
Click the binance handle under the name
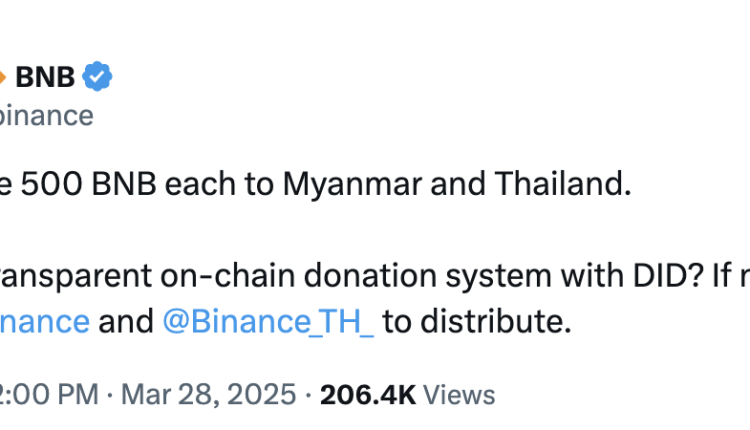coord(46,115)
